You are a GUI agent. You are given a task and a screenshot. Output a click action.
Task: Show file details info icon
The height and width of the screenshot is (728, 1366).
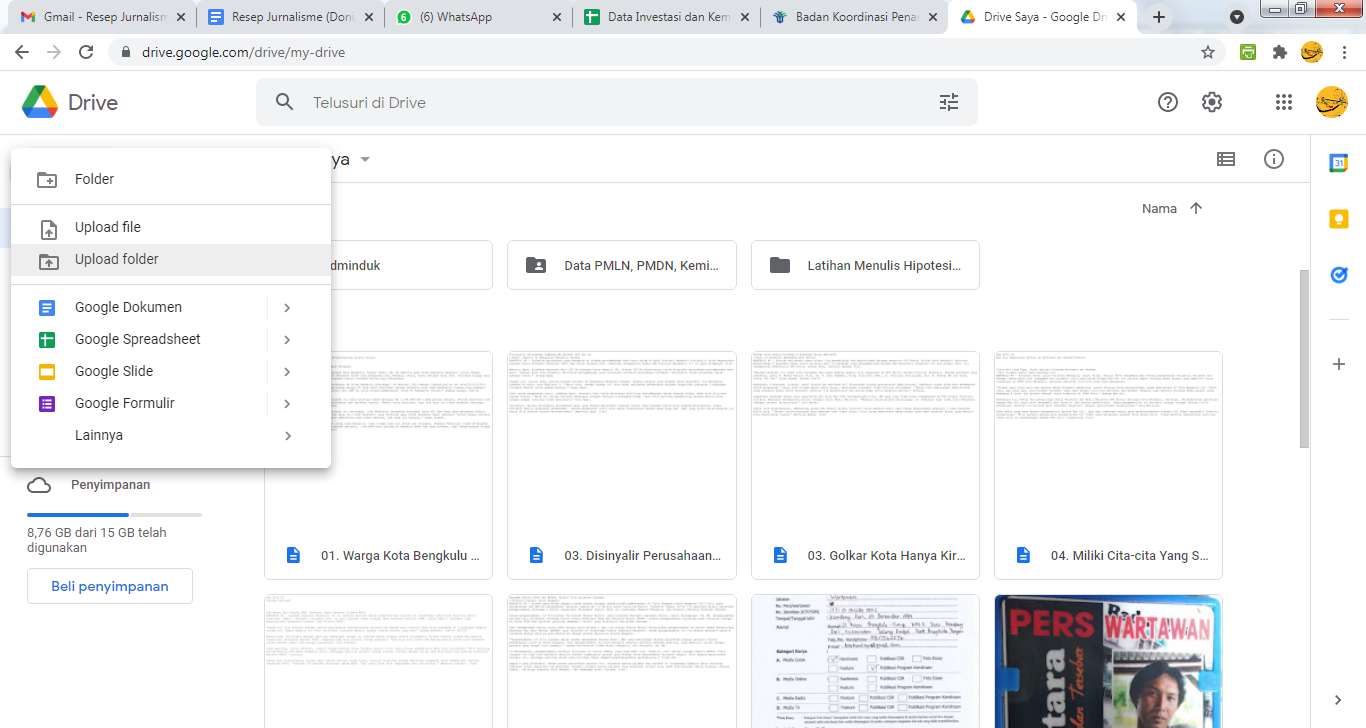(1273, 159)
